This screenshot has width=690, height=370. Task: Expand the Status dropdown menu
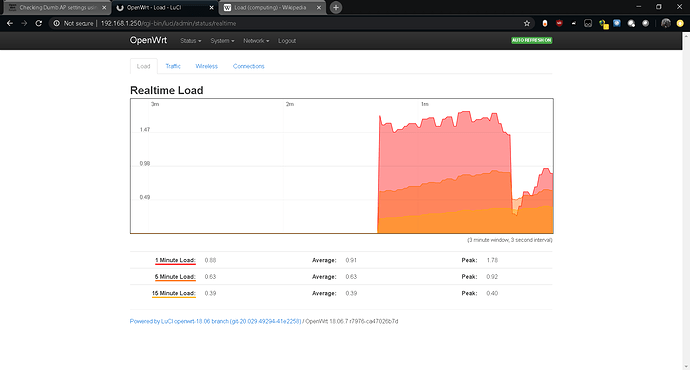click(x=191, y=40)
